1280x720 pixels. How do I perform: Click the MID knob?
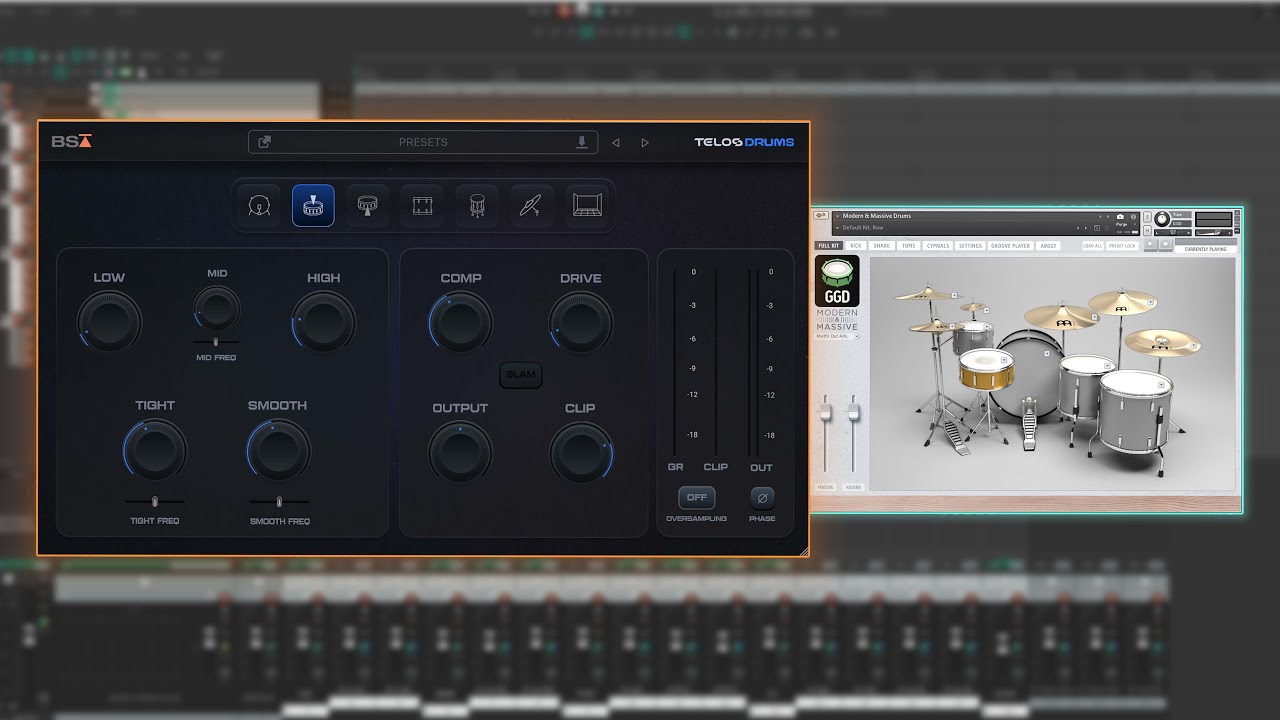tap(217, 308)
